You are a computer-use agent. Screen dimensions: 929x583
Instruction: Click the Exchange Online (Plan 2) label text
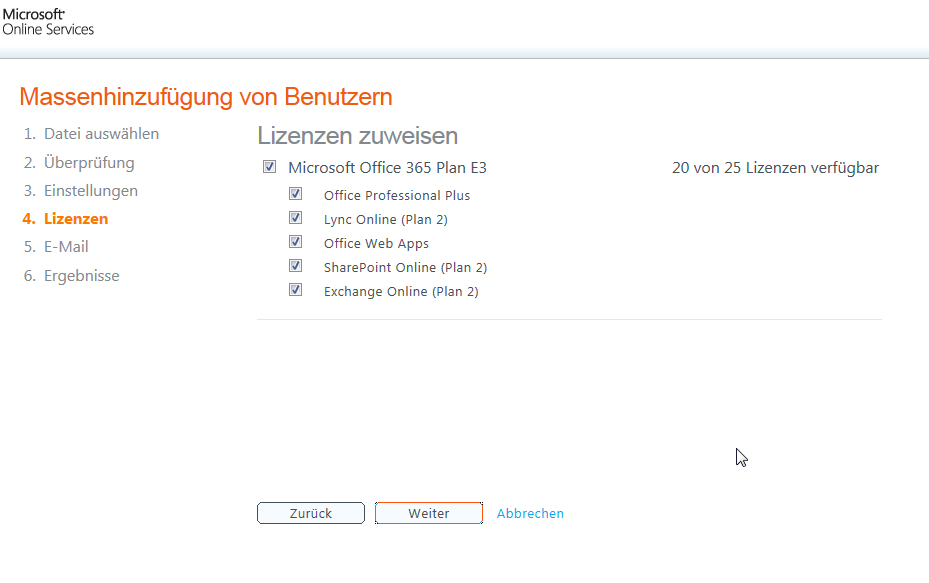tap(401, 291)
